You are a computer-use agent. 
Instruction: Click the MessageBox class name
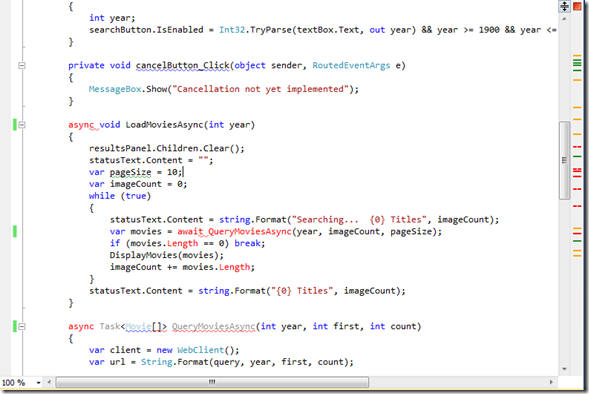point(115,89)
